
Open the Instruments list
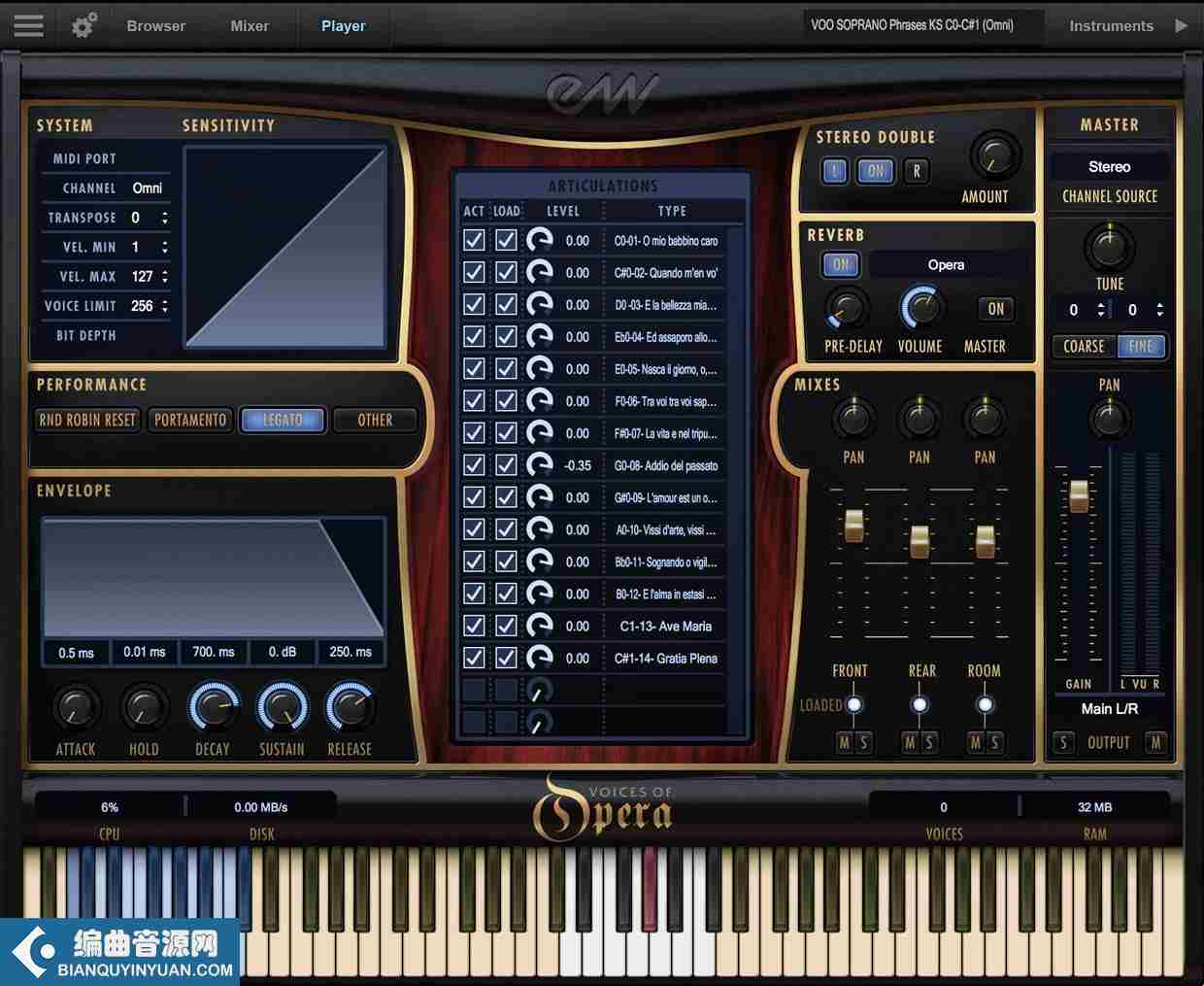tap(1111, 26)
